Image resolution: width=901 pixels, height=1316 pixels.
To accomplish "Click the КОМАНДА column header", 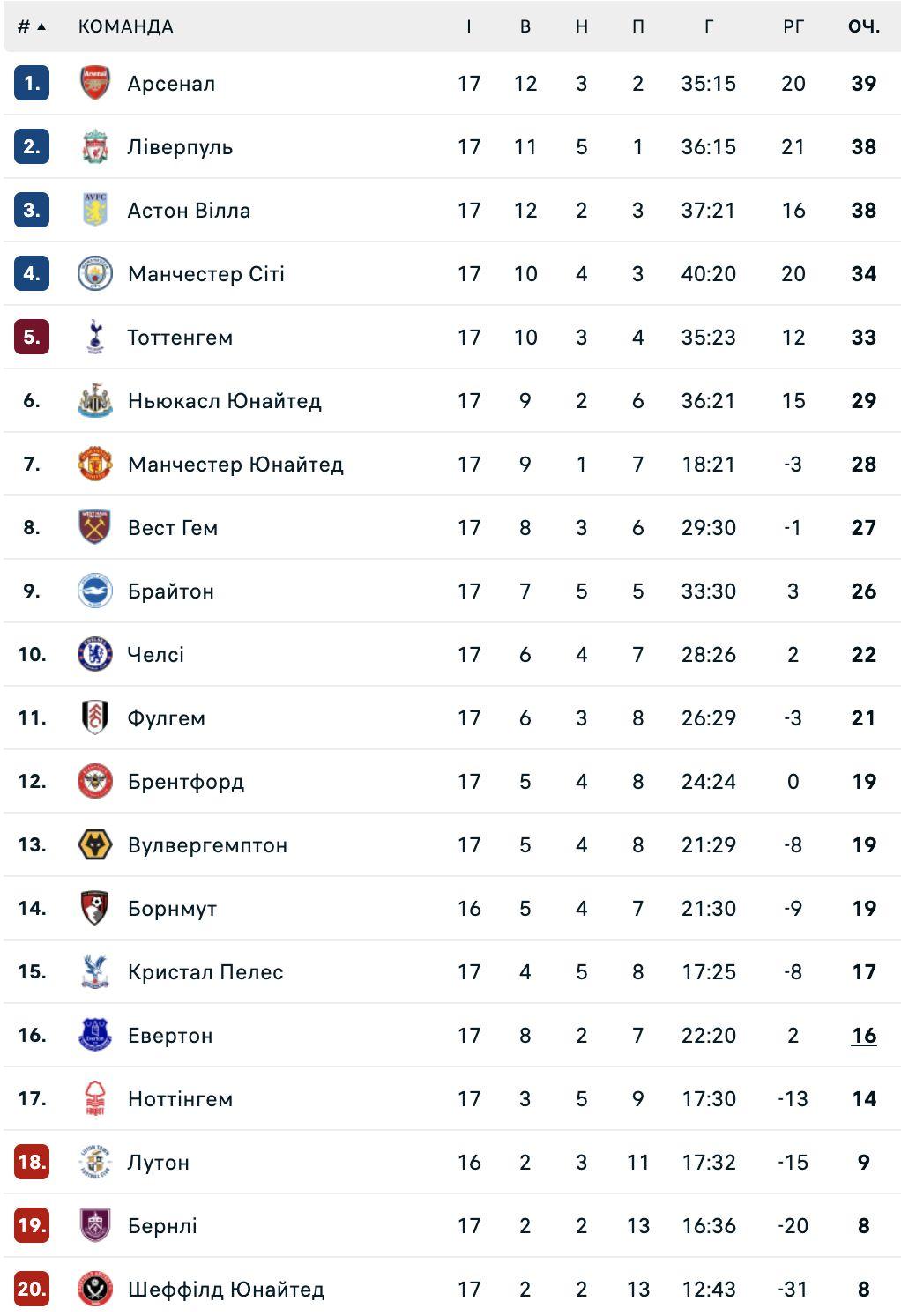I will pyautogui.click(x=125, y=26).
